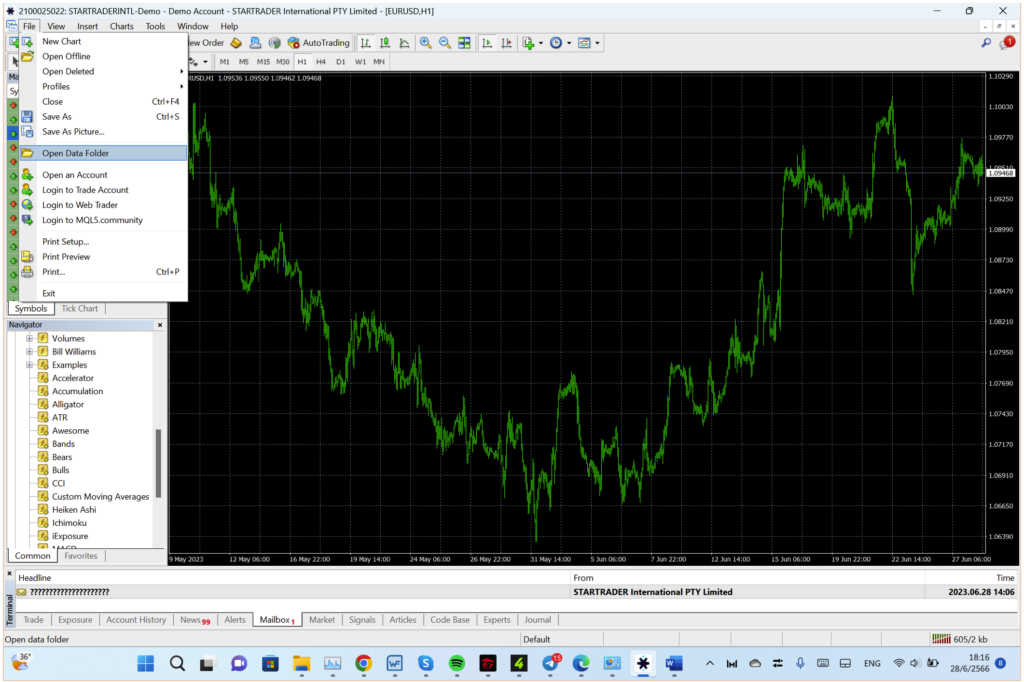Choose Print Preview from the File menu
Viewport: 1024px width, 682px height.
click(103, 257)
